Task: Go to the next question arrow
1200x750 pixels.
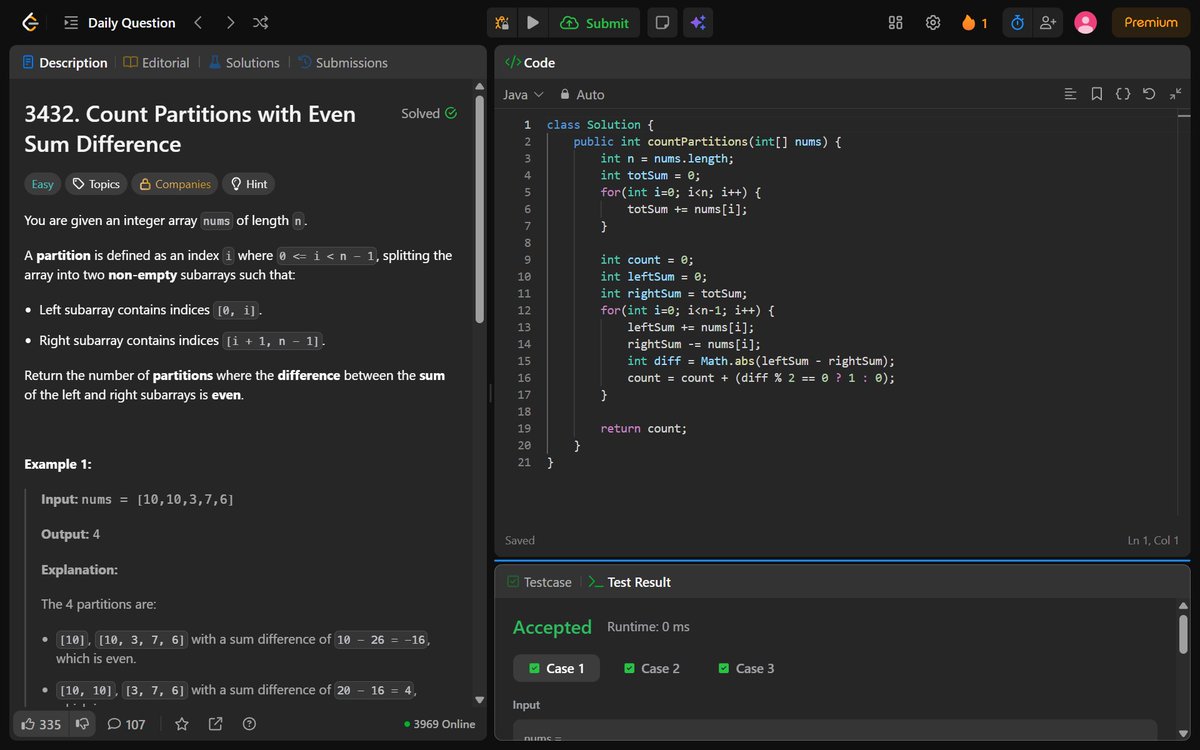Action: 230,22
